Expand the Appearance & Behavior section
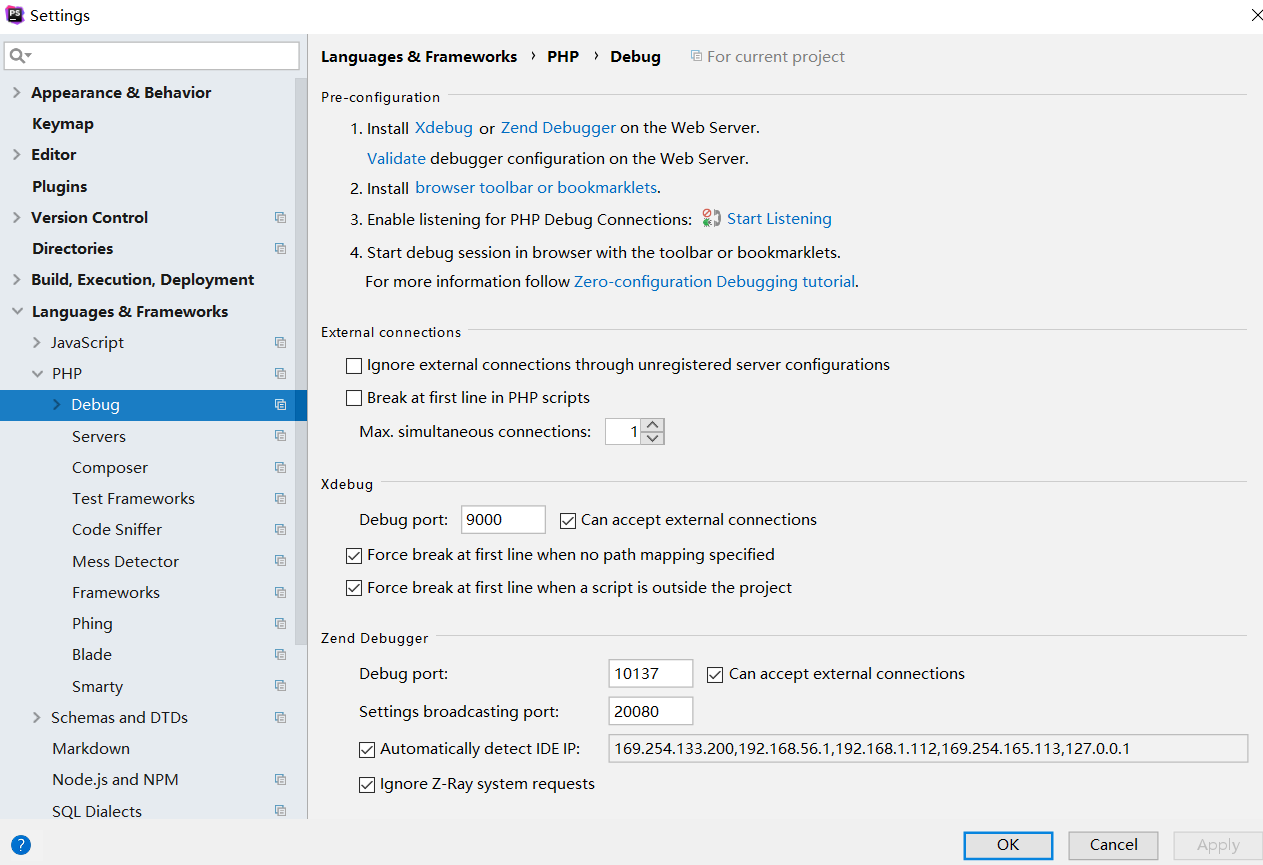 (x=16, y=93)
